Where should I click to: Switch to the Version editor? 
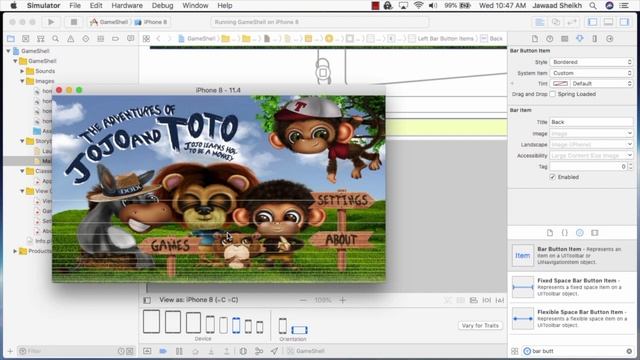(572, 22)
